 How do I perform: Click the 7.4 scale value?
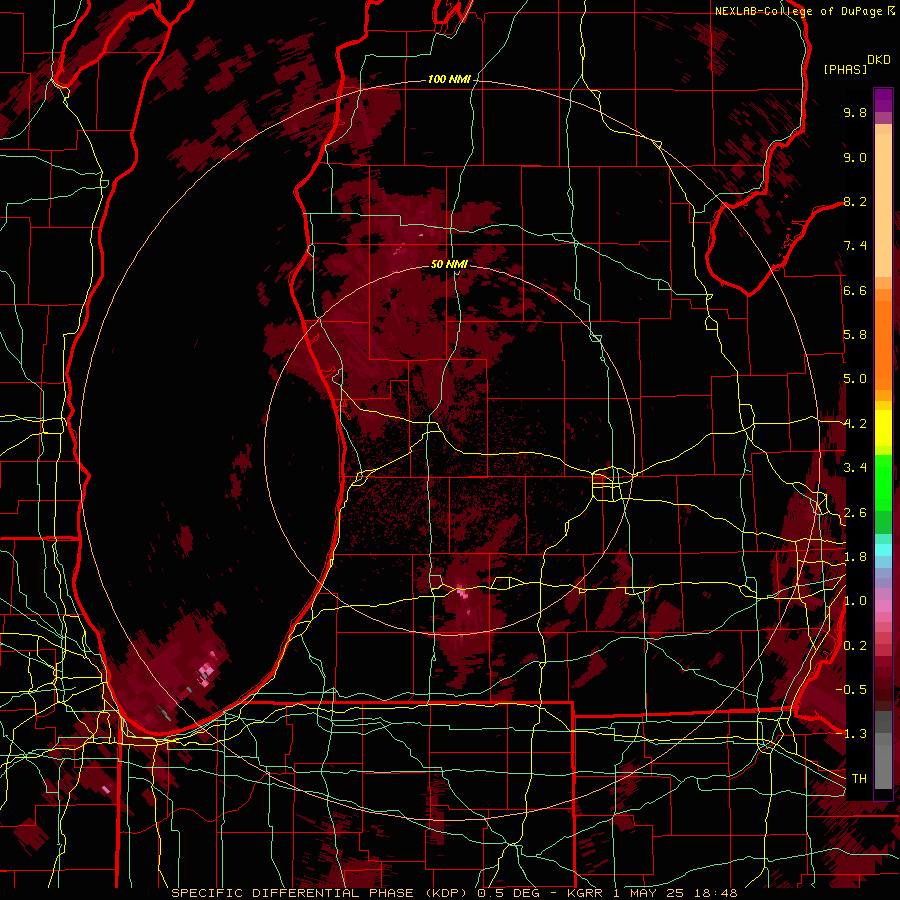(x=855, y=246)
